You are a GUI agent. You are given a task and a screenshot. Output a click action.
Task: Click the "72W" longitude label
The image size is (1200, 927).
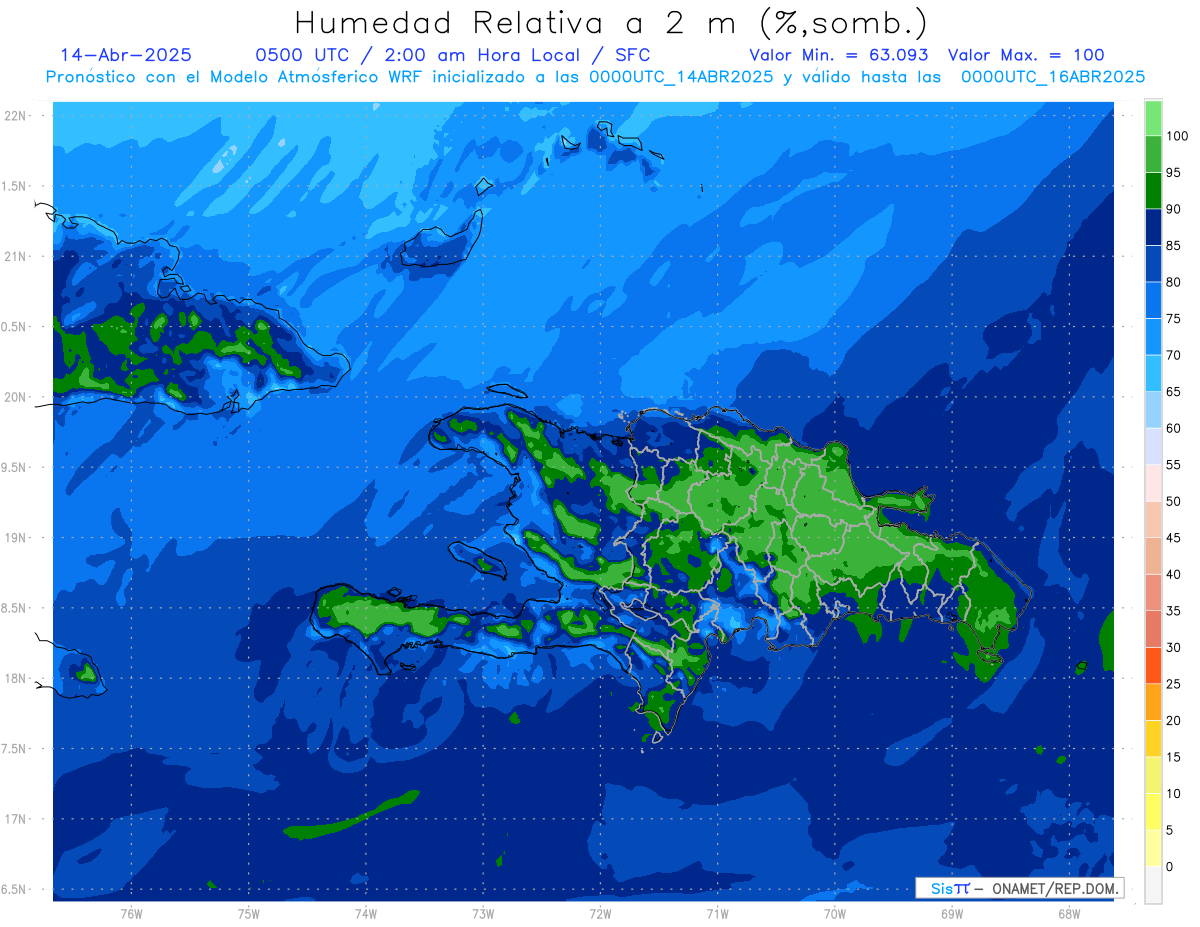tap(600, 914)
